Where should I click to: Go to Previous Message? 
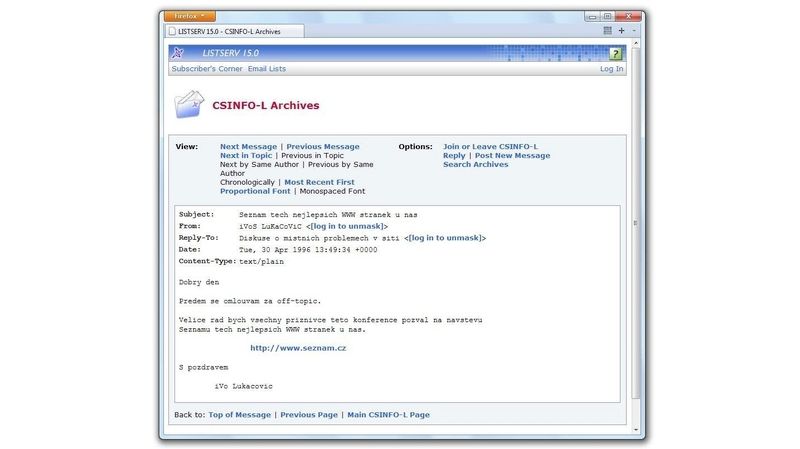pos(323,147)
